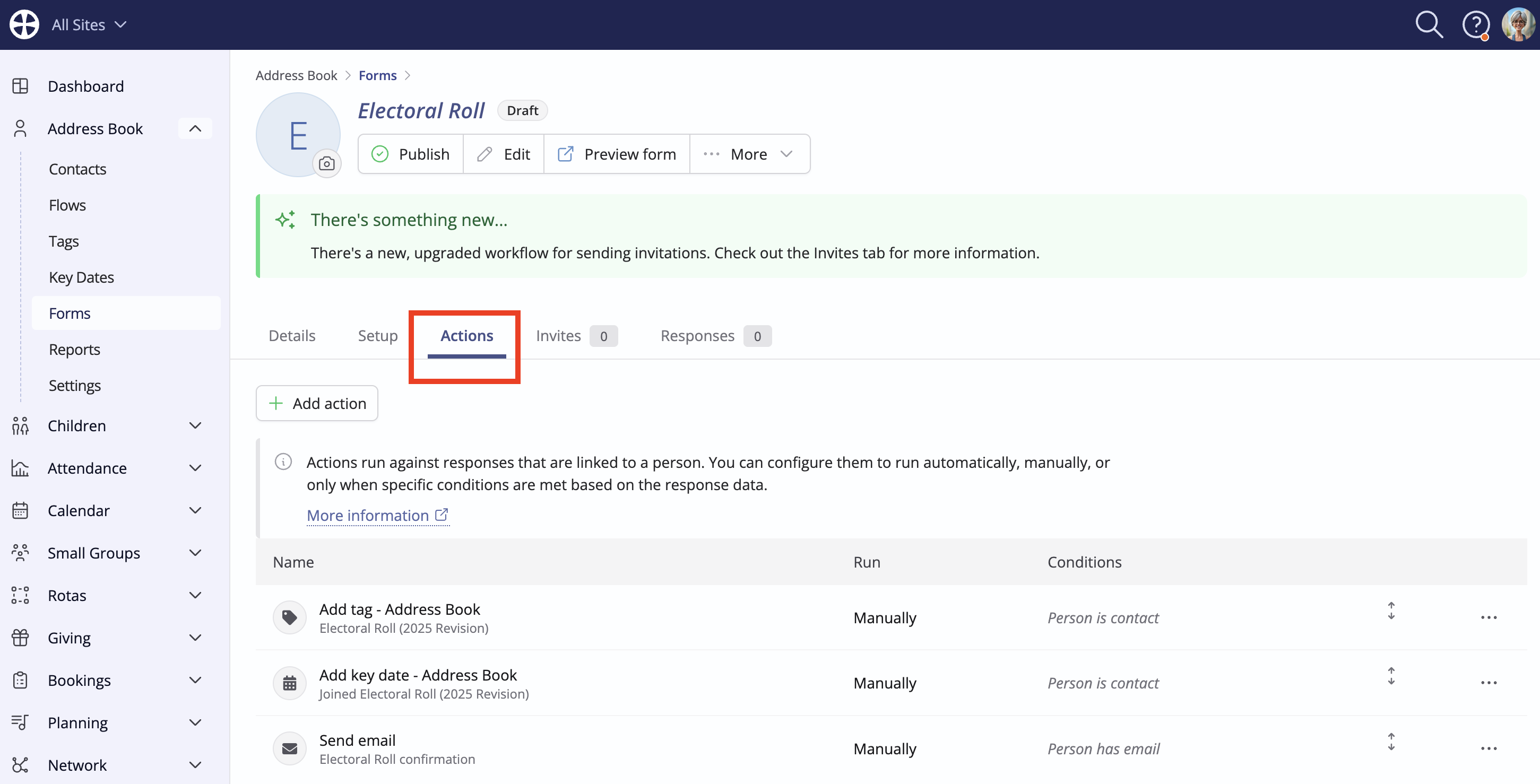Click the Network module icon
The height and width of the screenshot is (784, 1540).
click(x=20, y=765)
